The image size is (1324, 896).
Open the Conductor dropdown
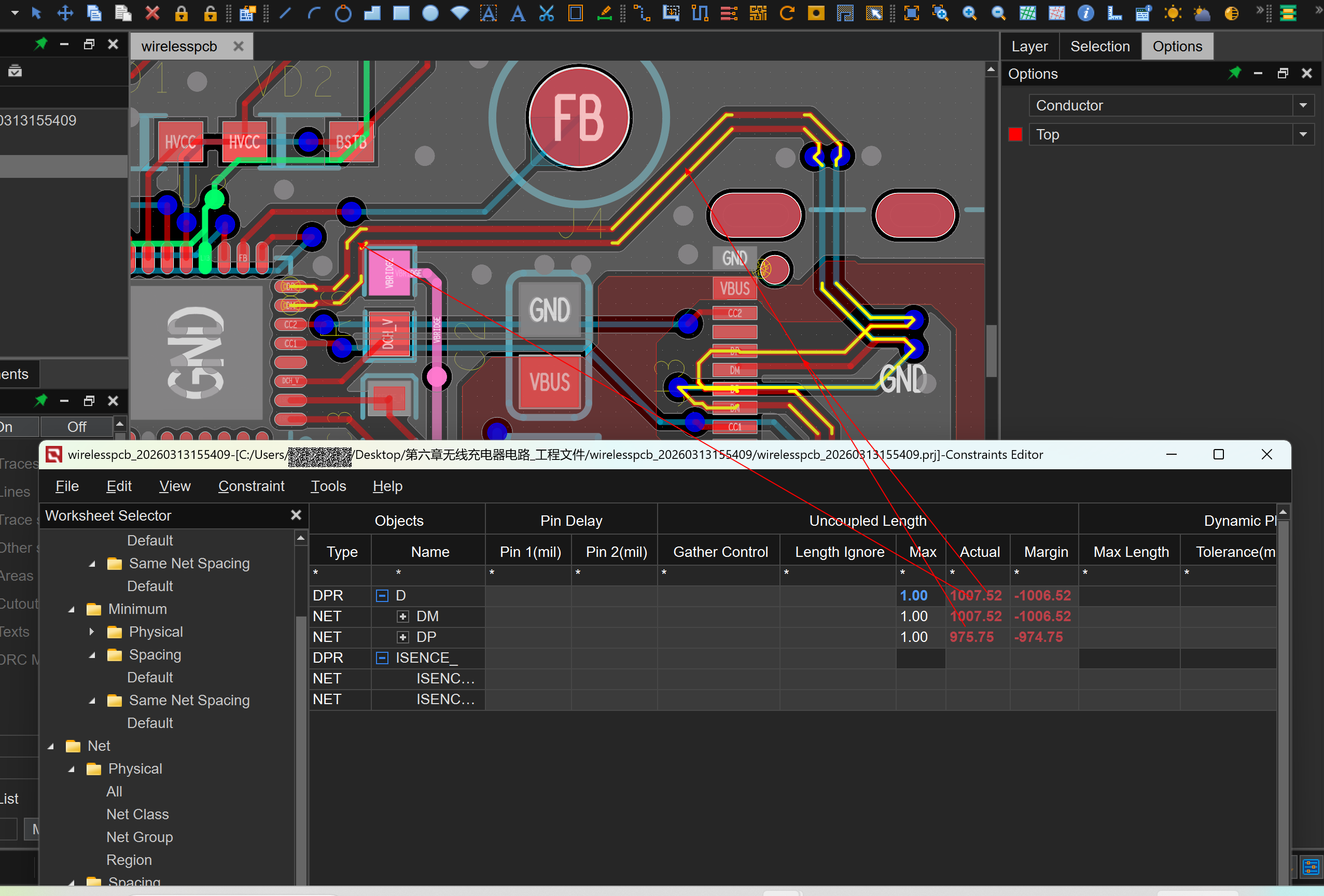1303,105
